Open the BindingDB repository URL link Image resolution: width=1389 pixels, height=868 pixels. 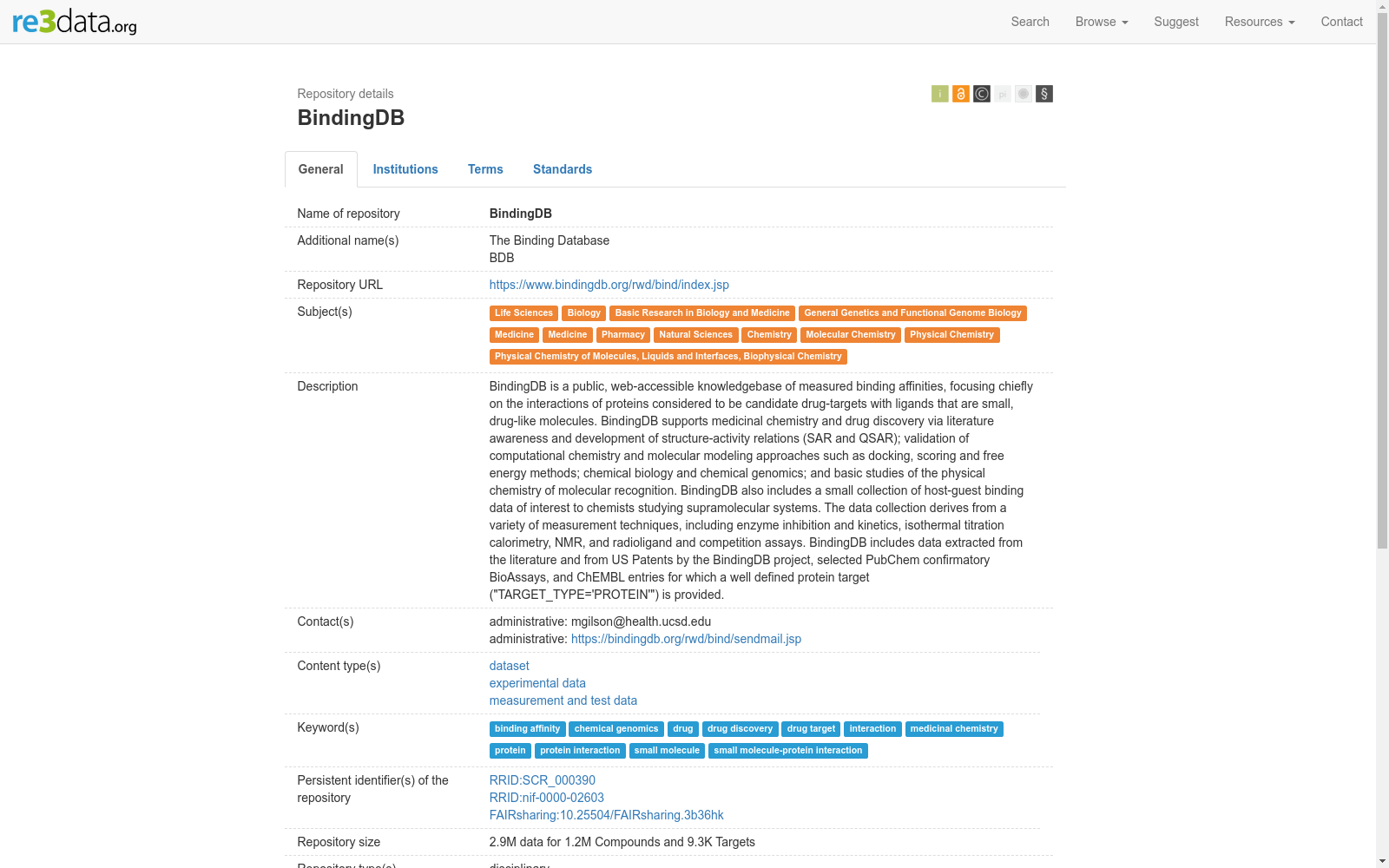pos(609,285)
